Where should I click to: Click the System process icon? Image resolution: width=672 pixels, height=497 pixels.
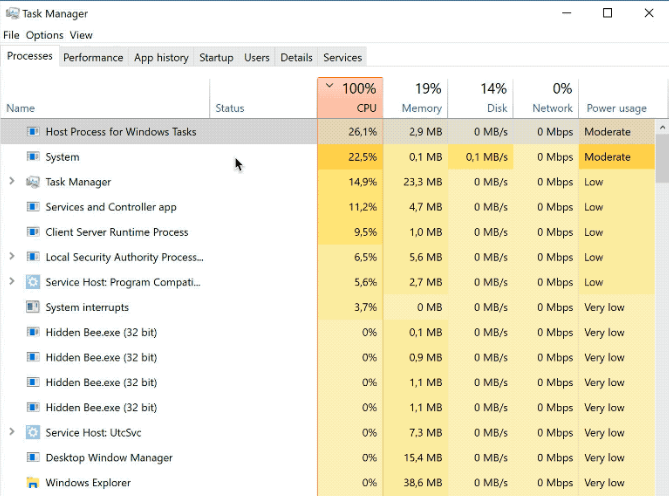[x=33, y=157]
